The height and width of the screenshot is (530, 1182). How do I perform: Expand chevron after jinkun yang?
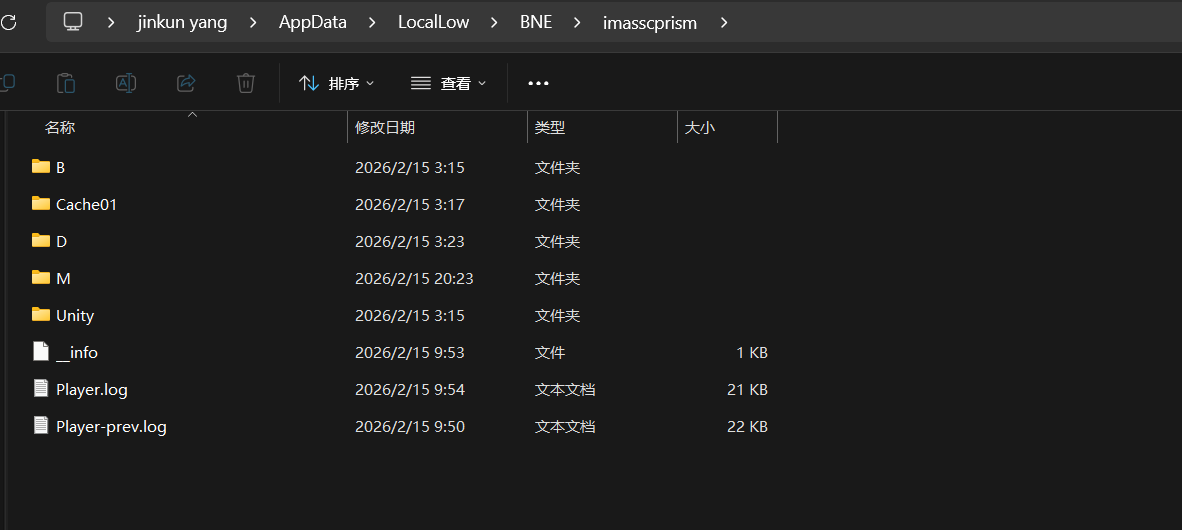tap(253, 23)
